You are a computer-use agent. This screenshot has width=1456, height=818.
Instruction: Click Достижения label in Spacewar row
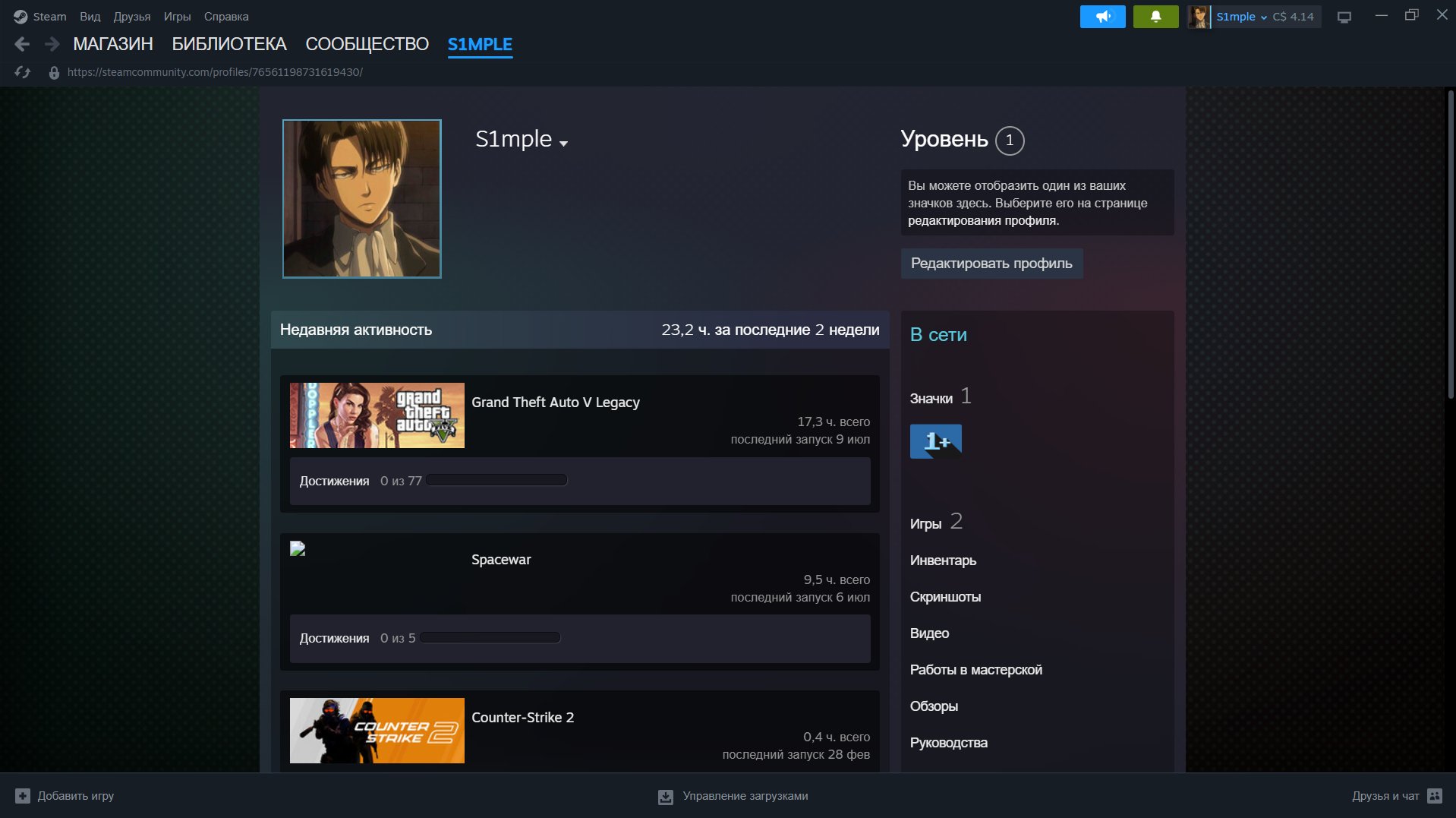click(x=334, y=638)
